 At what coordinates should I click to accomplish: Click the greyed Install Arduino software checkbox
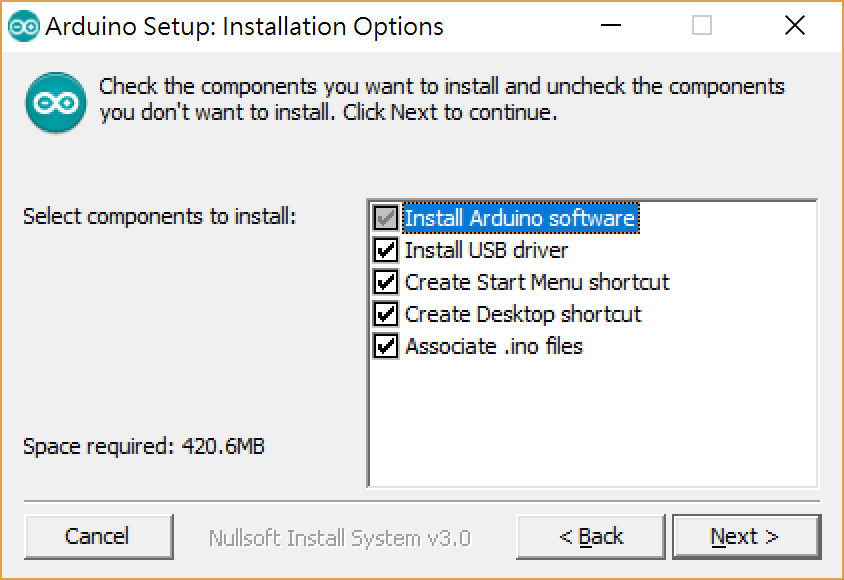tap(385, 218)
